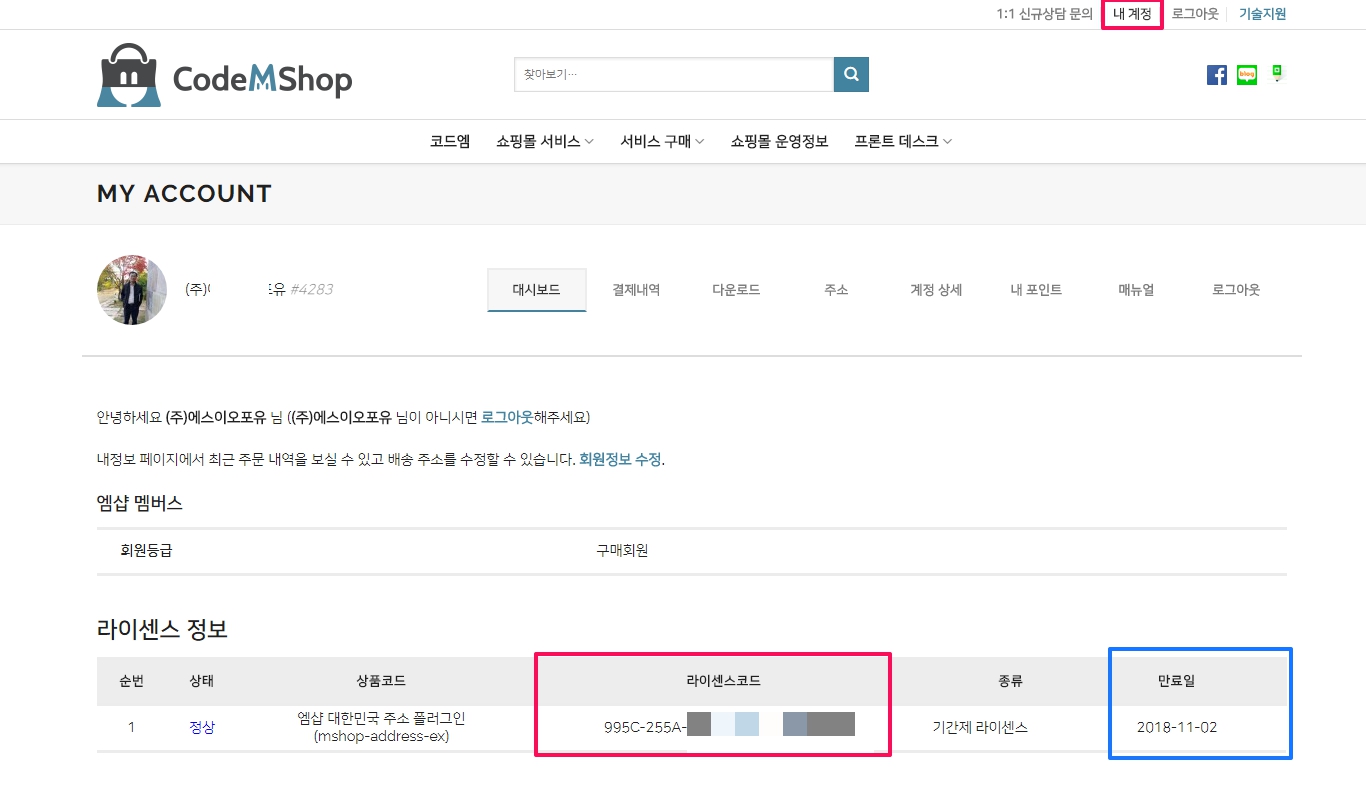The height and width of the screenshot is (788, 1366).
Task: Click the Facebook icon in the header
Action: [x=1216, y=75]
